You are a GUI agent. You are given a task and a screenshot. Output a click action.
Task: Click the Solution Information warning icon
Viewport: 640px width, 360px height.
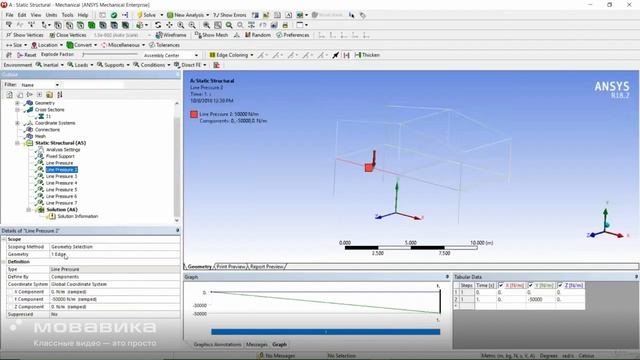click(x=52, y=216)
